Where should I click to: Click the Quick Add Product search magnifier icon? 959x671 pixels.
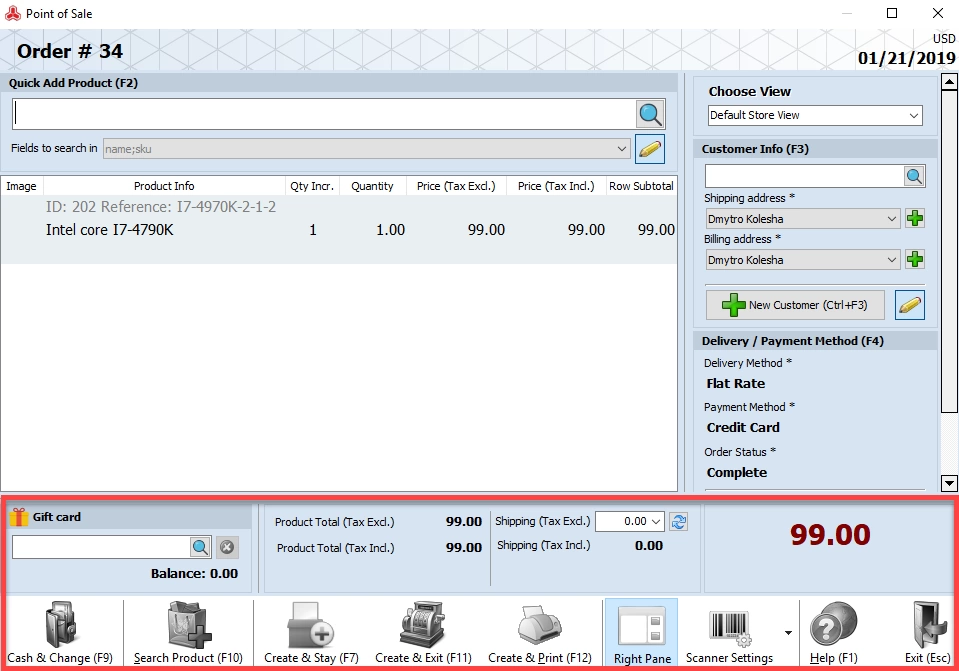(650, 114)
